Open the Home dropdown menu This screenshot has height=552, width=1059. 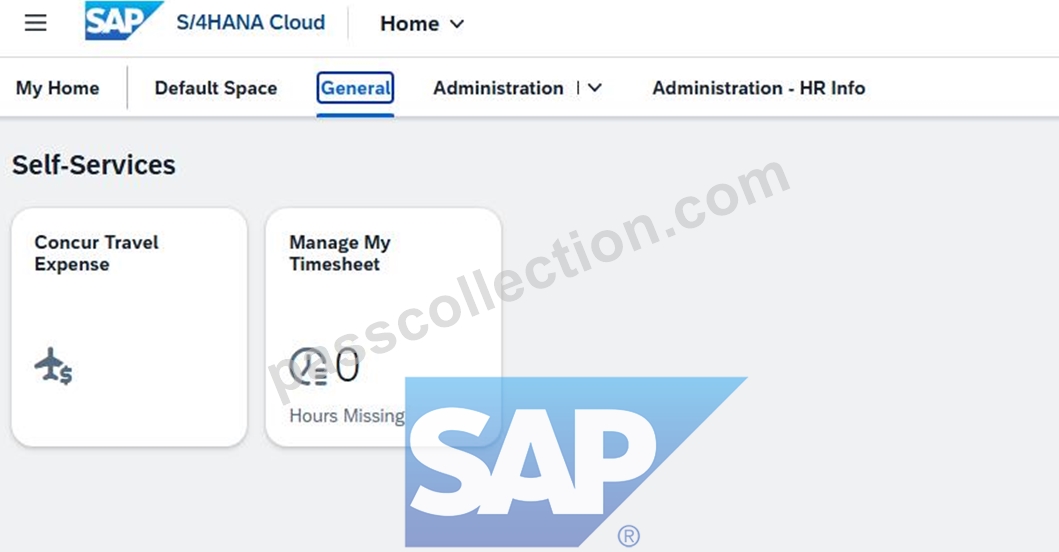[x=422, y=24]
